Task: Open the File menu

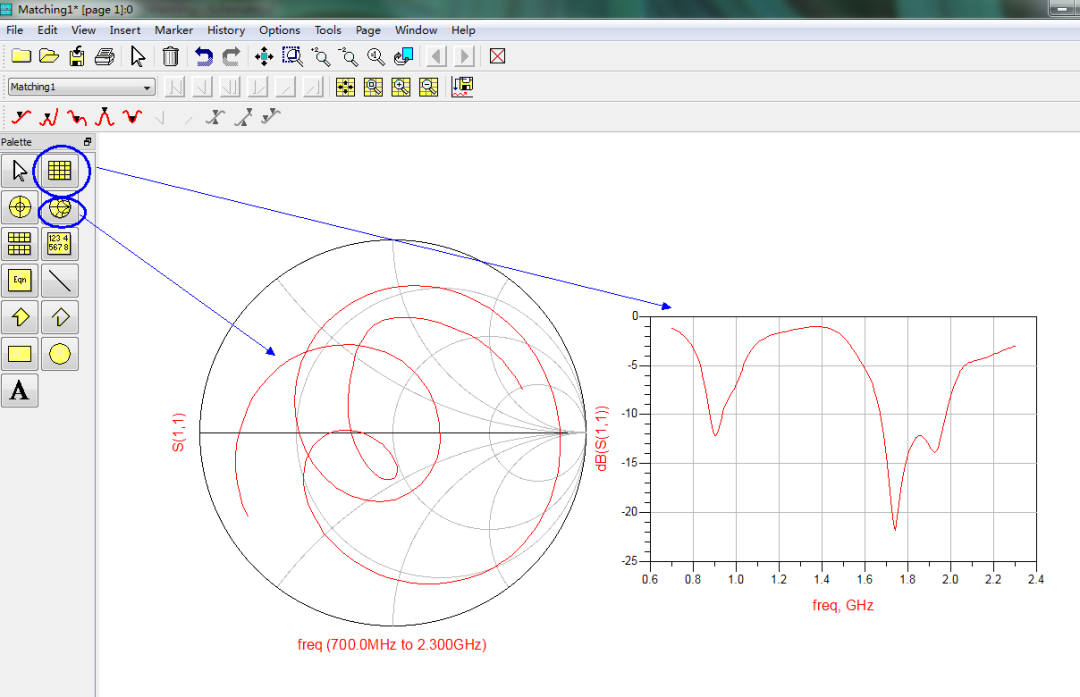Action: click(14, 30)
